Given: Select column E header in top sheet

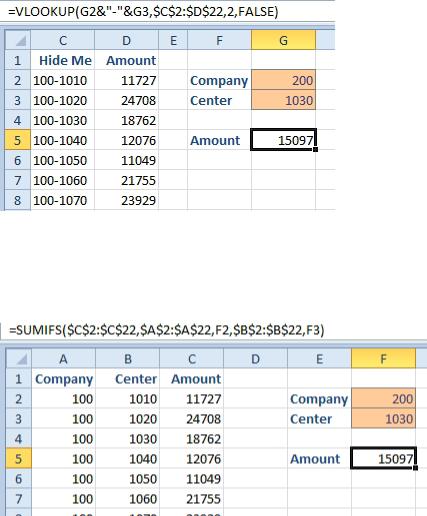Looking at the screenshot, I should click(173, 40).
